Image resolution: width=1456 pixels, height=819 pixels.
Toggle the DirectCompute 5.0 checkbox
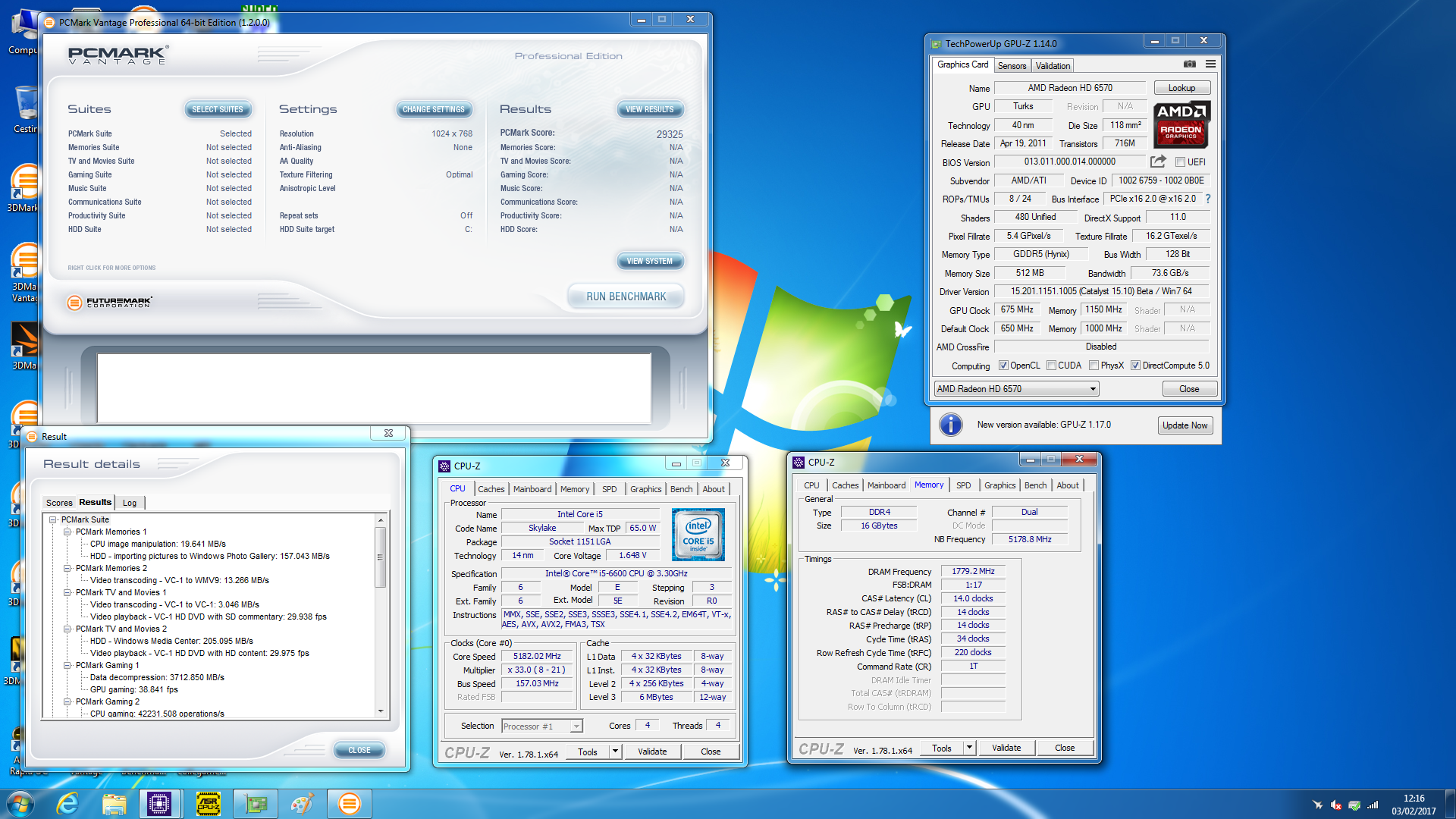coord(1135,366)
